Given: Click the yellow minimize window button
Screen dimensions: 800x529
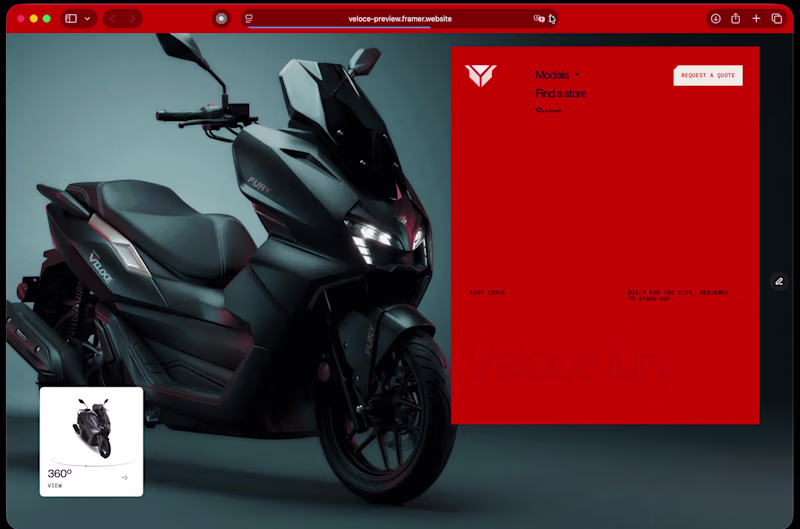Looking at the screenshot, I should (x=34, y=19).
